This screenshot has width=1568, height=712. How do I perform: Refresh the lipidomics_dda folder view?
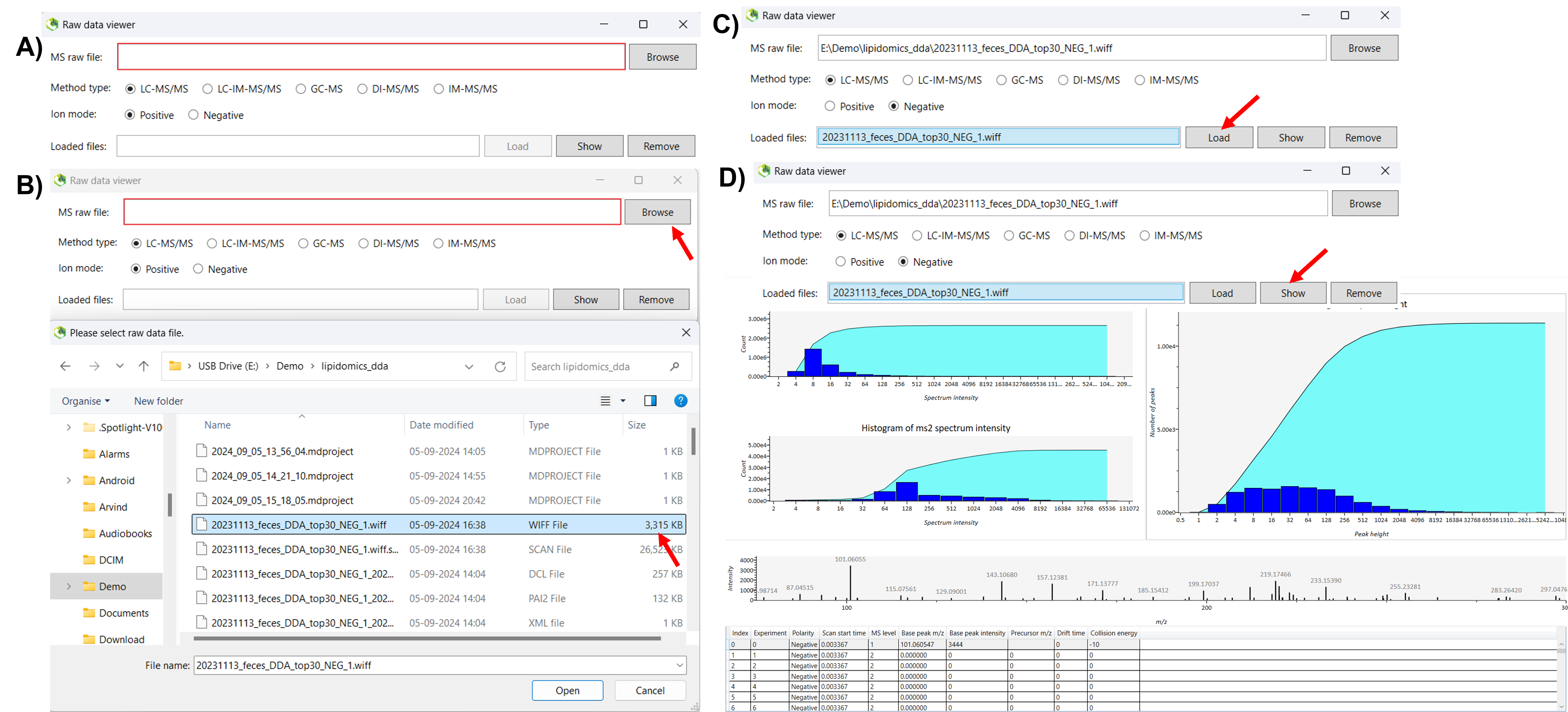[x=500, y=366]
